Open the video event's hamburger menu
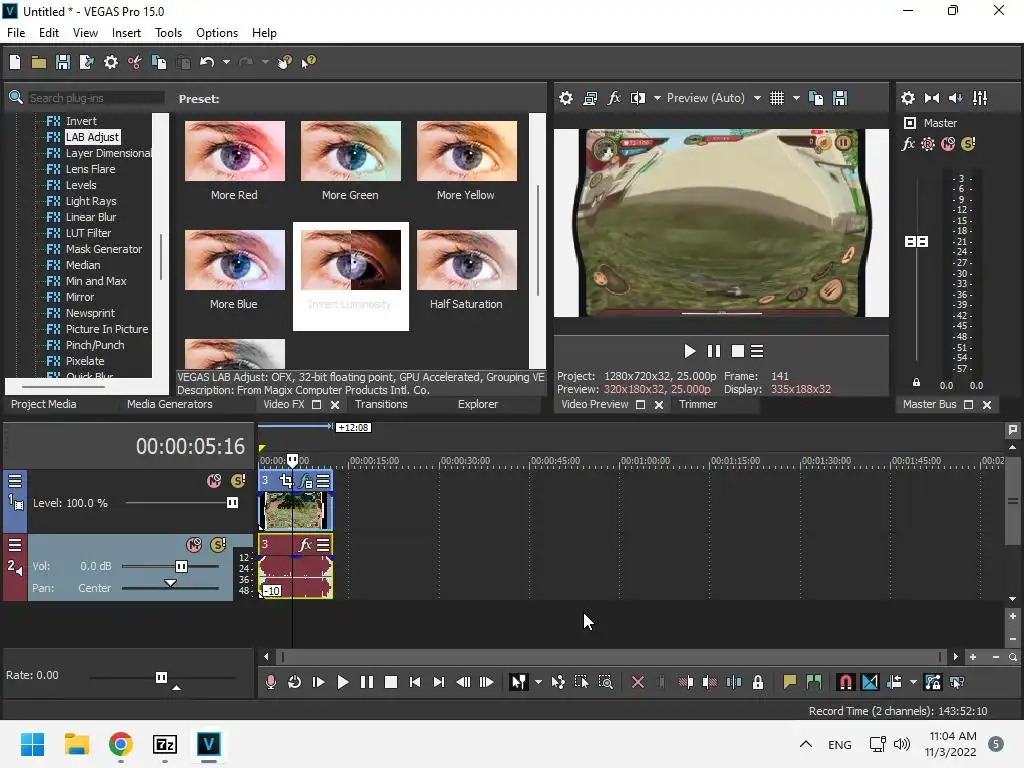Image resolution: width=1024 pixels, height=768 pixels. pyautogui.click(x=323, y=481)
